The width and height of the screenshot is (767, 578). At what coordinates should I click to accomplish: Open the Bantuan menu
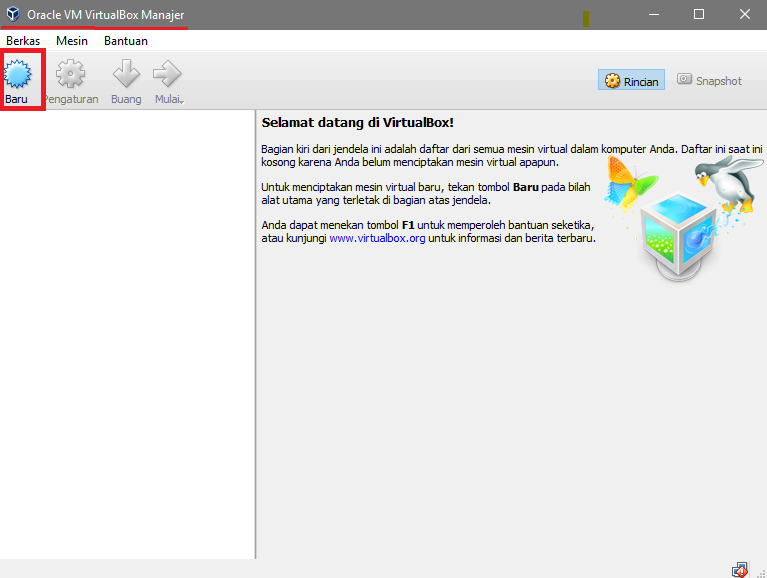pos(126,41)
